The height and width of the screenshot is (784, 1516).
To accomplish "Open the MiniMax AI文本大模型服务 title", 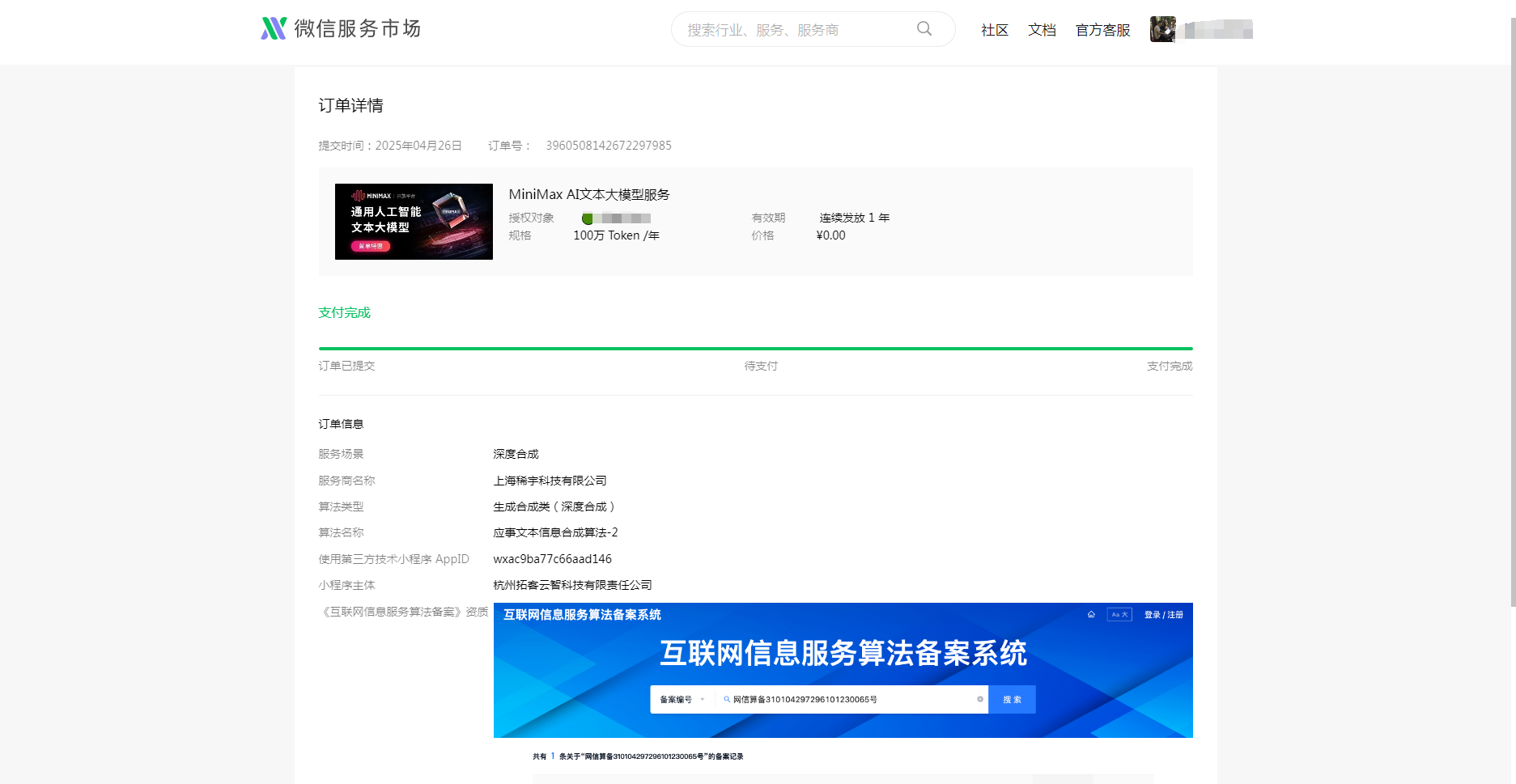I will pos(588,194).
